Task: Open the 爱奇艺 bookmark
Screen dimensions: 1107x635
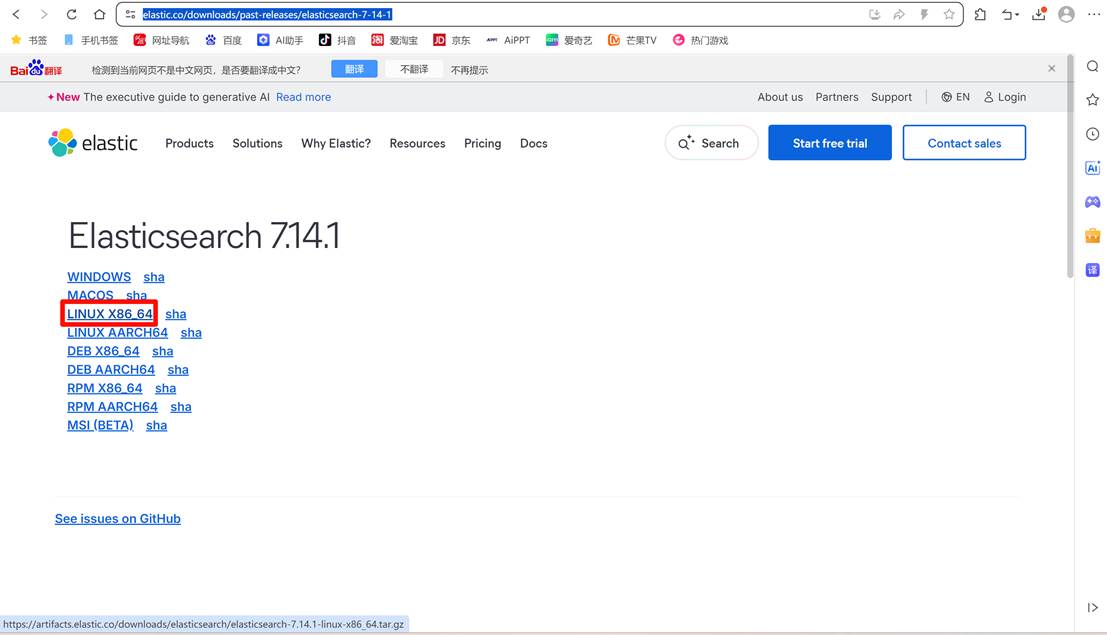Action: (x=569, y=40)
